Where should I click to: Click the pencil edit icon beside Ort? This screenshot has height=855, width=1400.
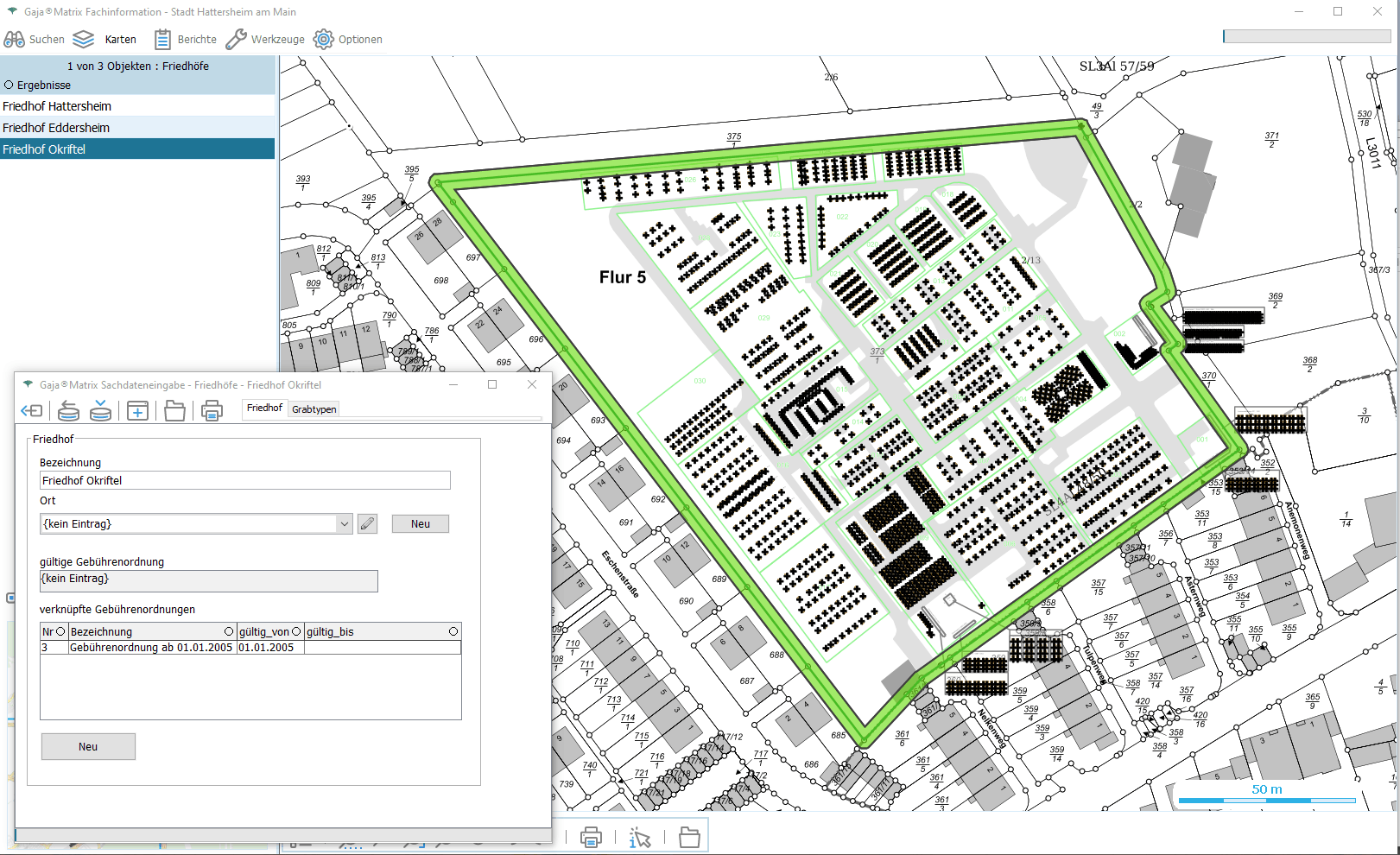[x=367, y=524]
